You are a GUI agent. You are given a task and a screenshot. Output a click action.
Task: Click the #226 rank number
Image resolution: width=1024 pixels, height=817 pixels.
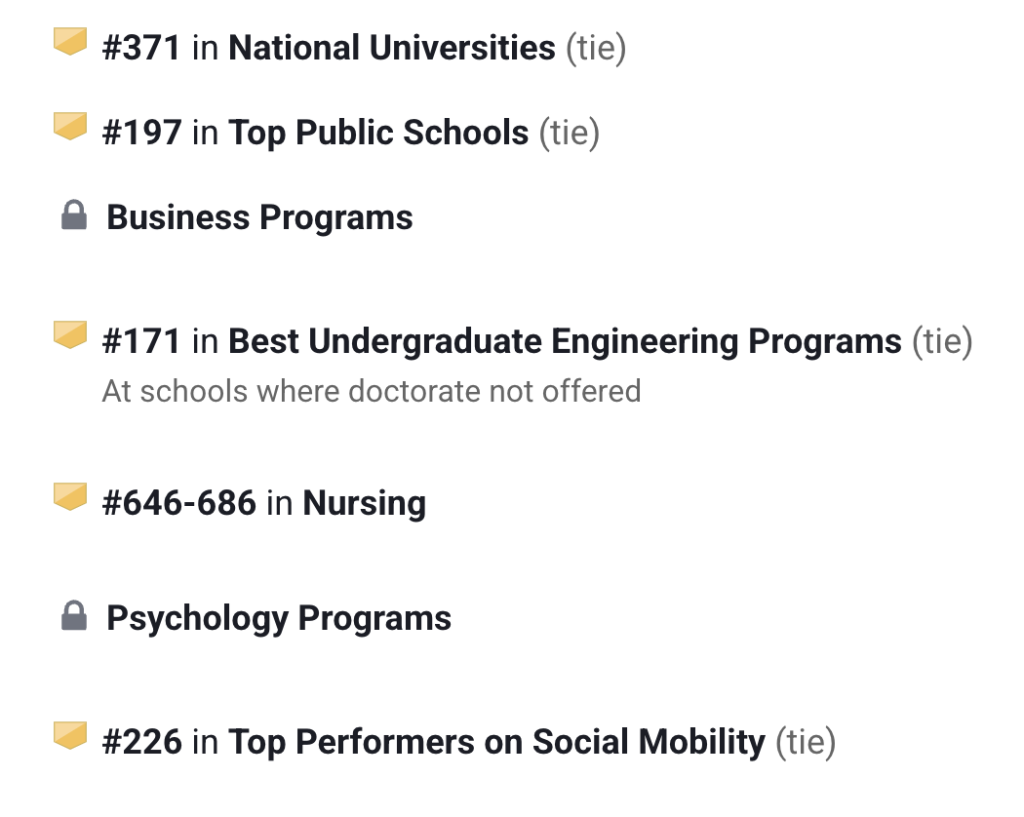[142, 743]
